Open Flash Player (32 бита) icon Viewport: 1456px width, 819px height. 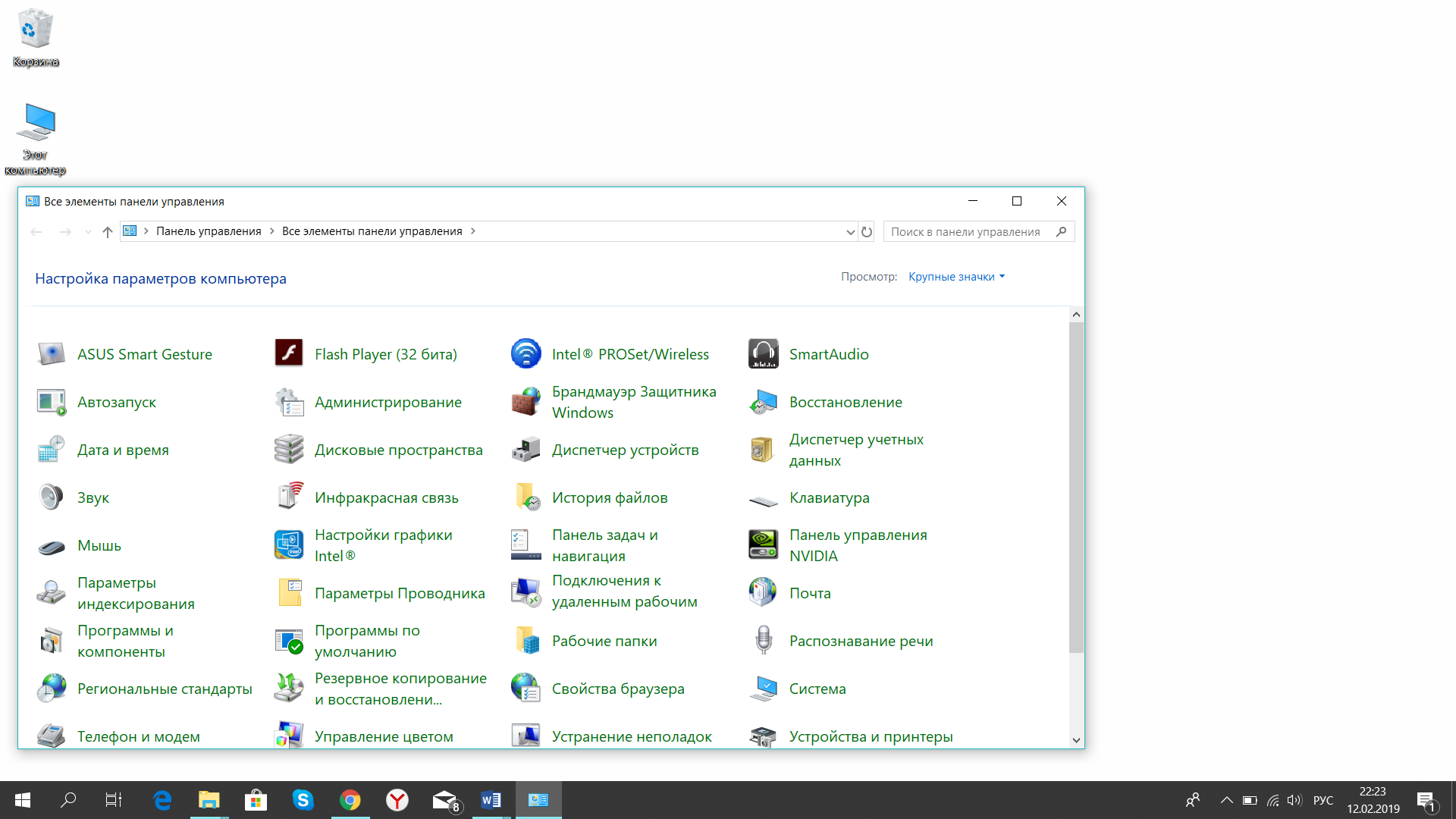[x=288, y=354]
